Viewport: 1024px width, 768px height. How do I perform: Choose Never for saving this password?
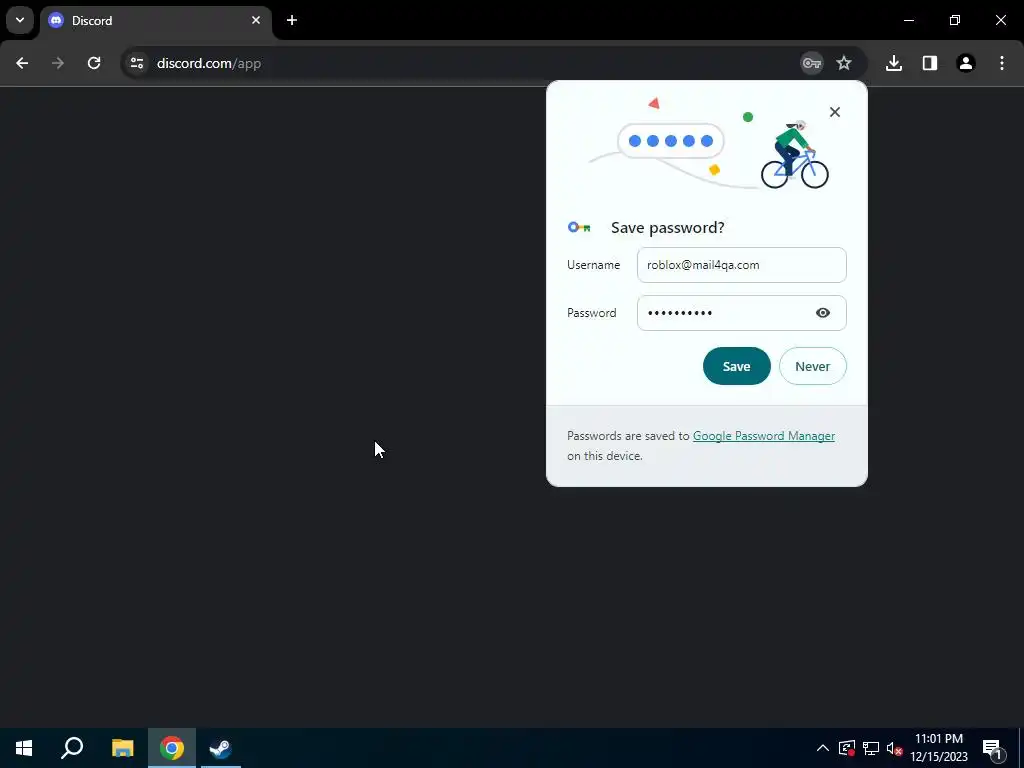click(812, 366)
